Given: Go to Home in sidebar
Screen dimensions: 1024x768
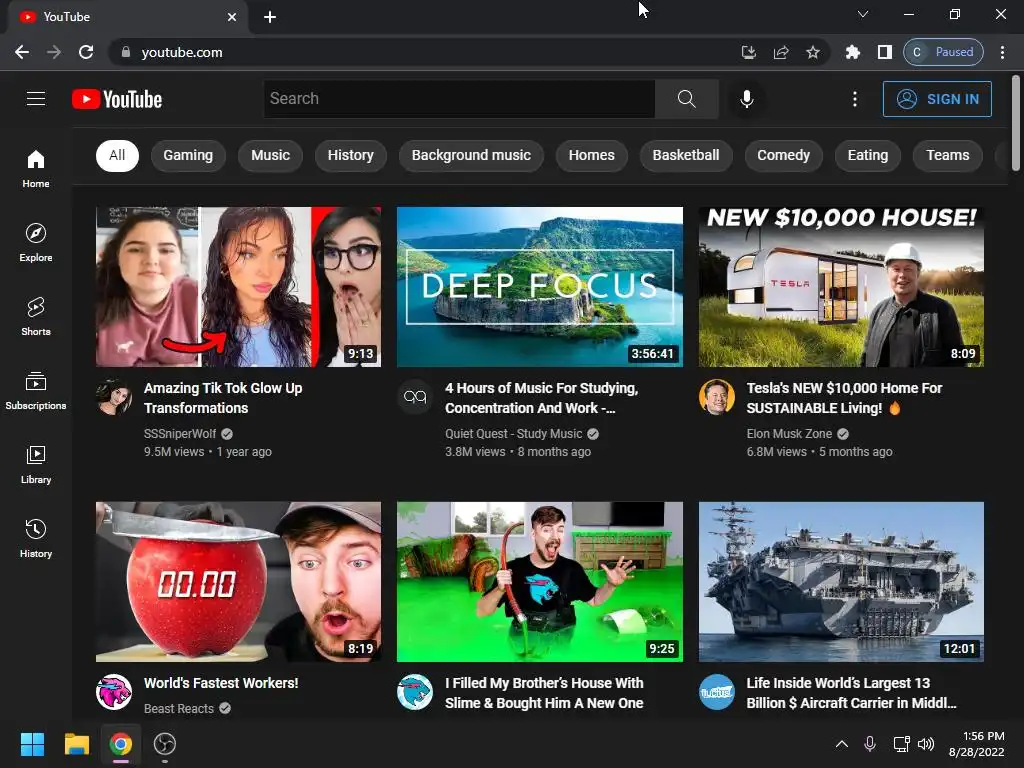Looking at the screenshot, I should (x=36, y=169).
